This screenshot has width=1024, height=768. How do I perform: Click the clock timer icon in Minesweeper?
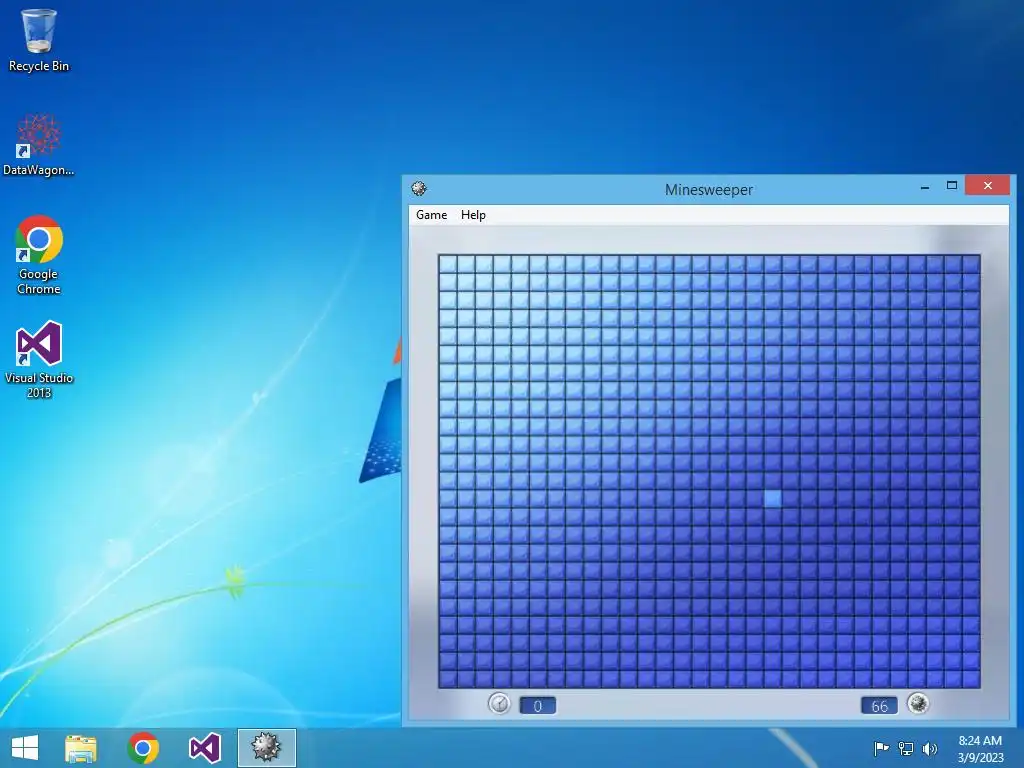[500, 704]
